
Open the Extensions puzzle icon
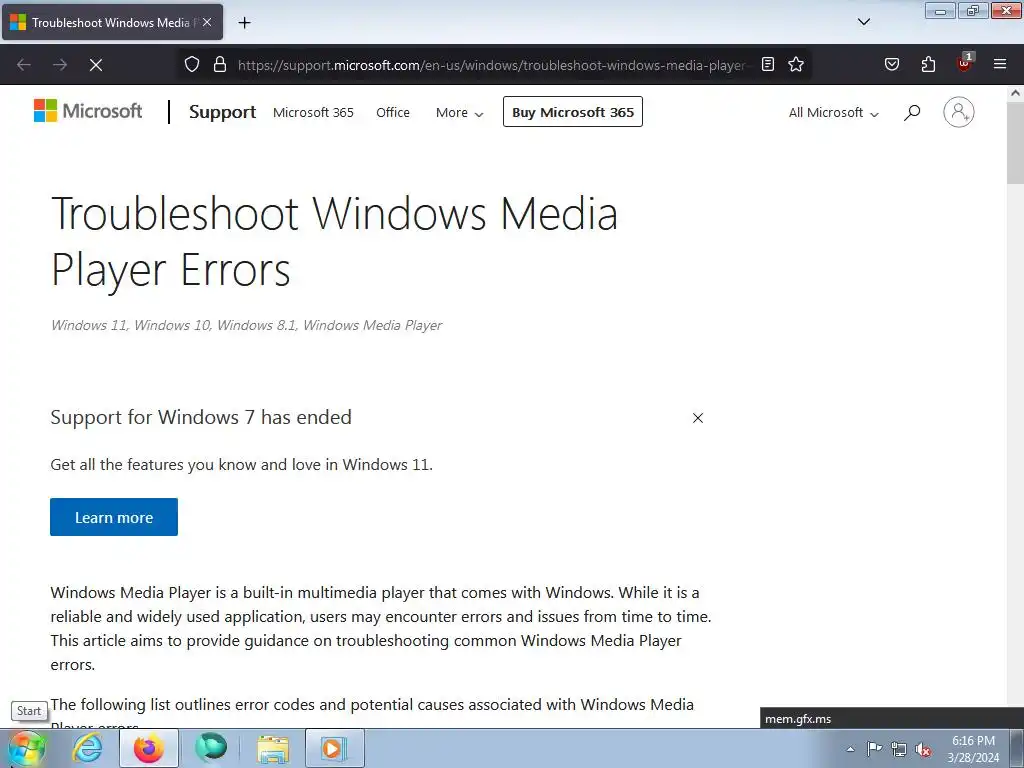tap(928, 64)
